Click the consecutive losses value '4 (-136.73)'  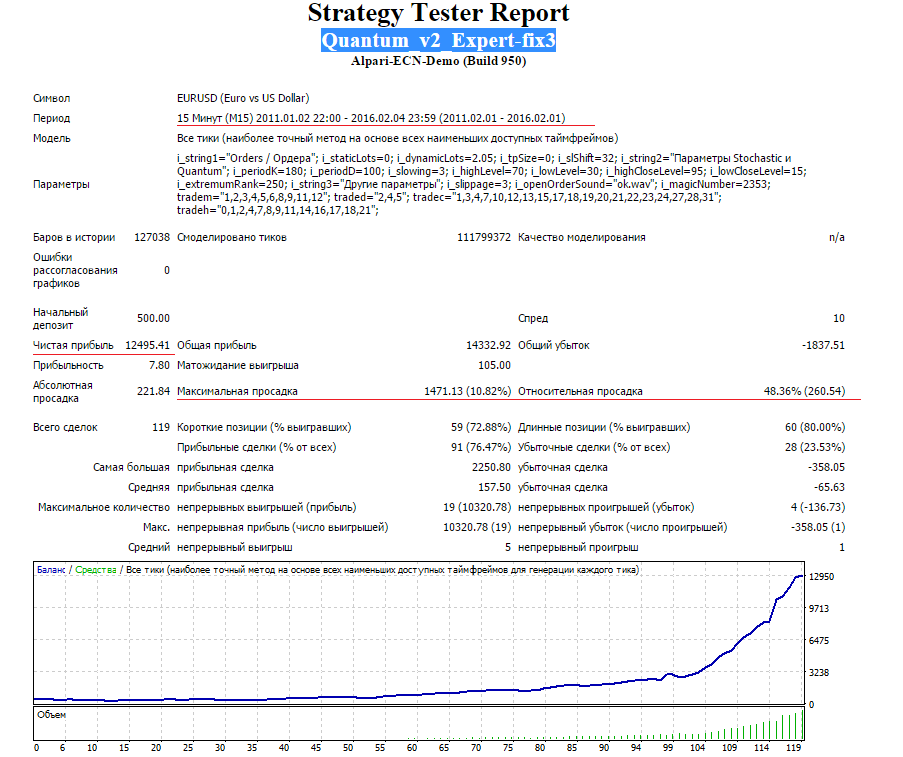(818, 508)
